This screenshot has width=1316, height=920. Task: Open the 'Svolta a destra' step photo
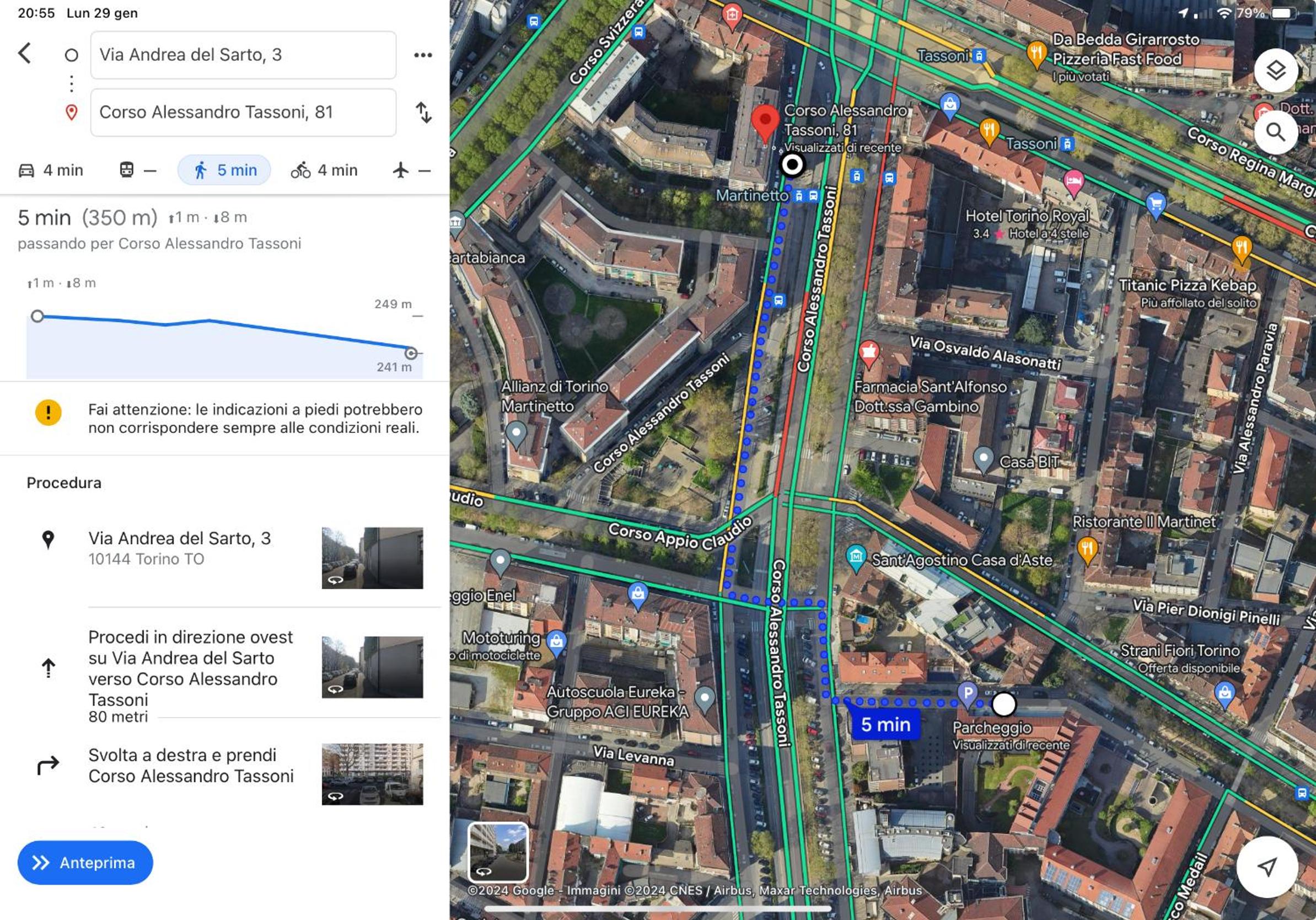pyautogui.click(x=373, y=774)
